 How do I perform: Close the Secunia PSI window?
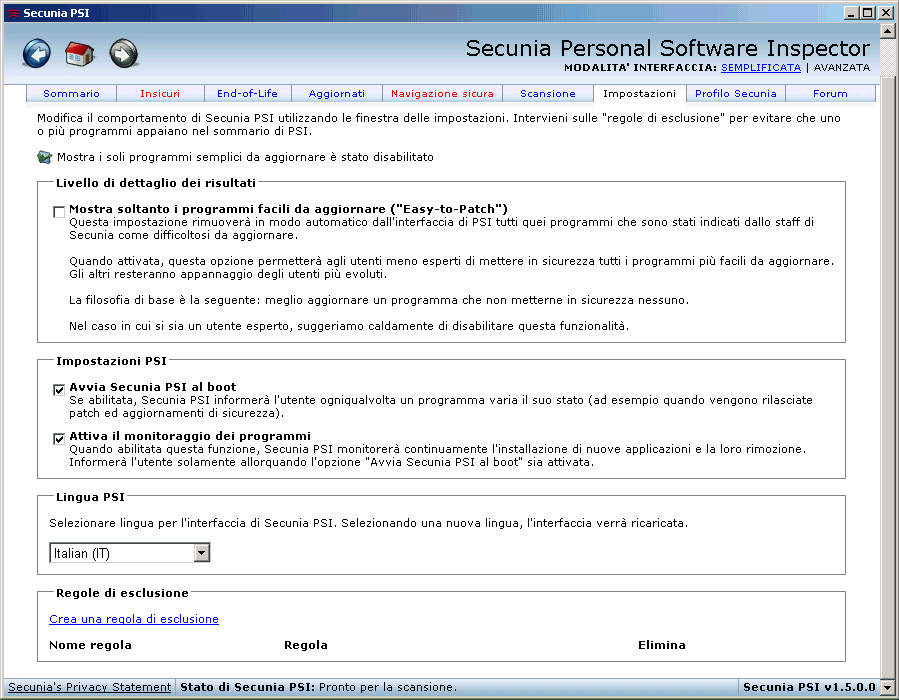click(x=886, y=13)
